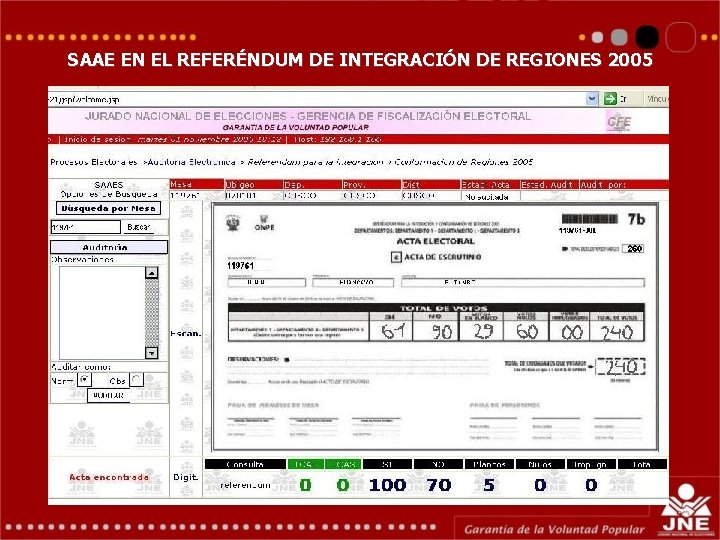Viewport: 720px width, 540px height.
Task: Click the Auditoría Electrónica breadcrumb link
Action: (191, 162)
